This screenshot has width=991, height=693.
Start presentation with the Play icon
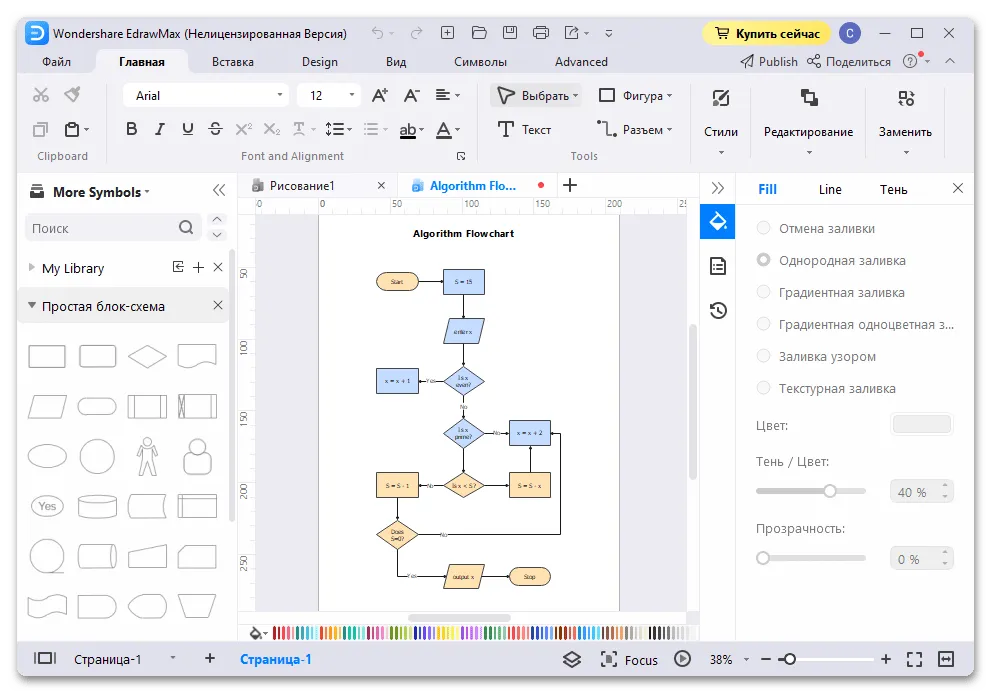[682, 659]
